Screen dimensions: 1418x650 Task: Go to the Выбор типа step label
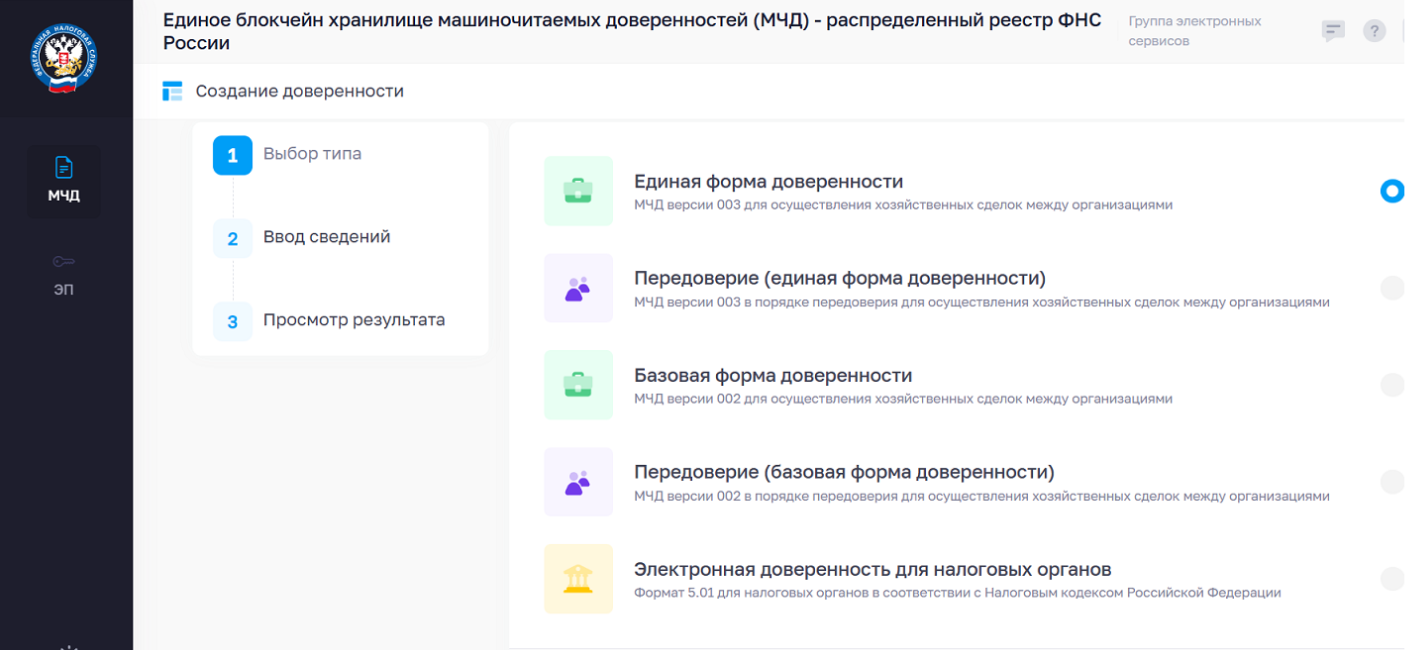tap(312, 154)
